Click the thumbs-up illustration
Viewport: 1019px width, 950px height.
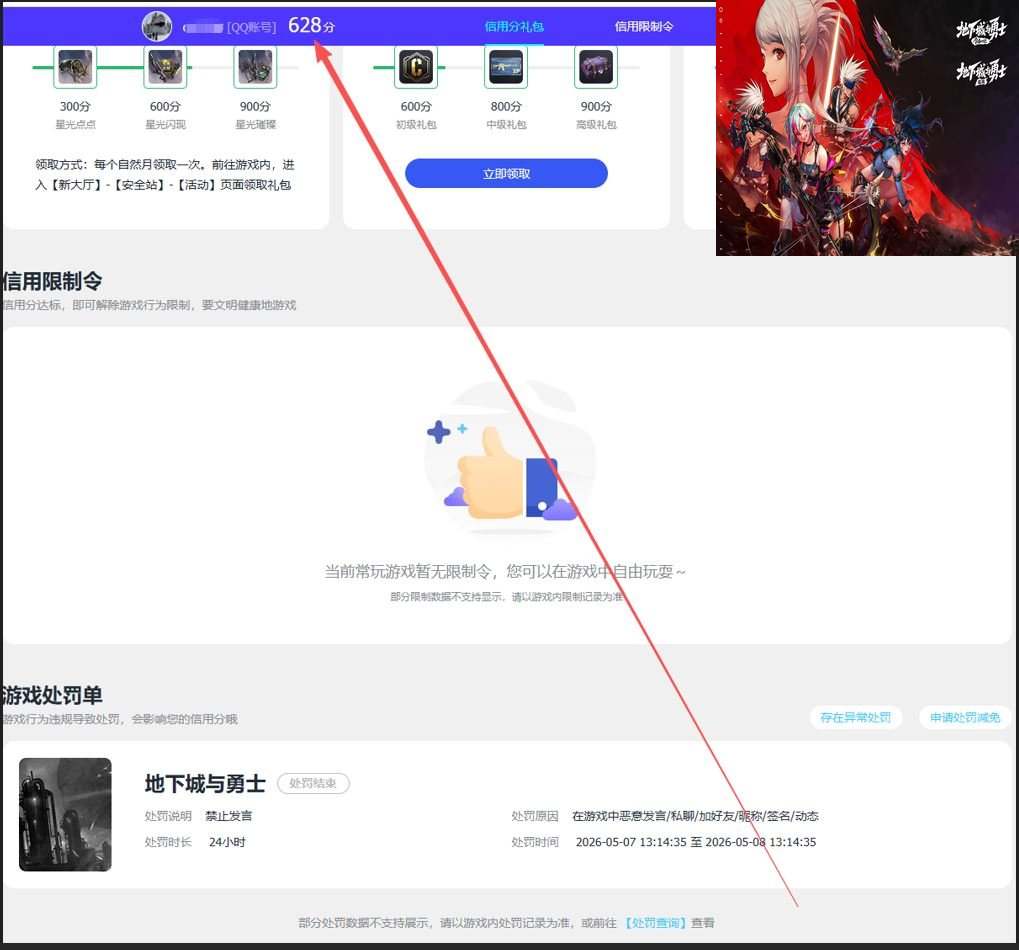pos(509,459)
